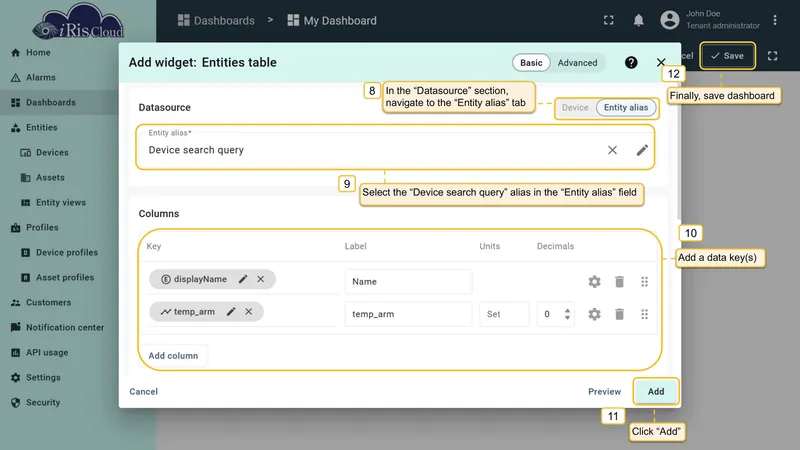
Task: Click Dashboards breadcrumb
Action: coord(216,20)
